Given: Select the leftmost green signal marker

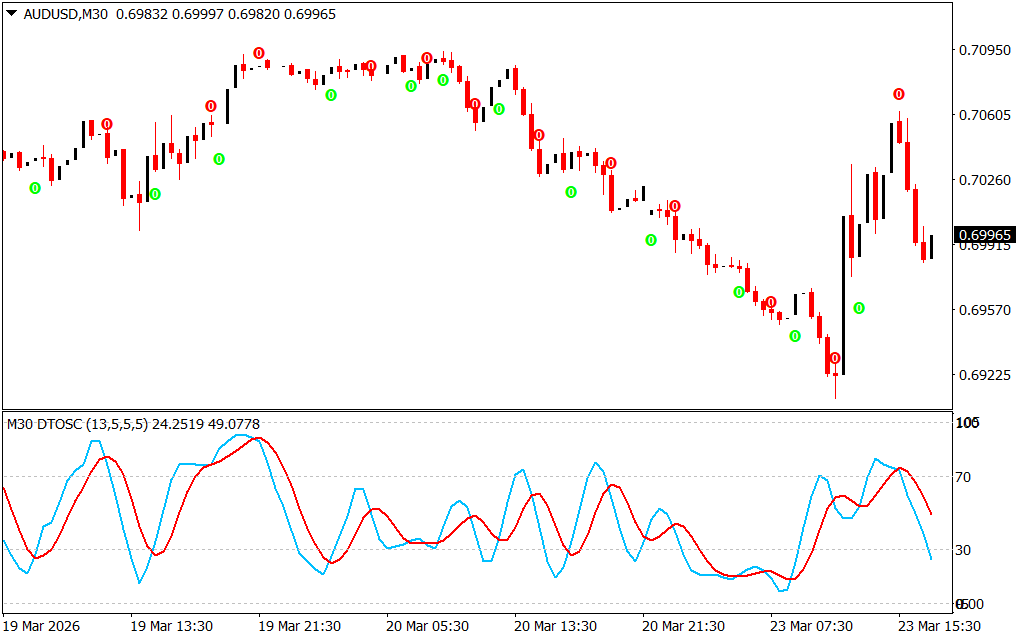Looking at the screenshot, I should click(x=35, y=188).
